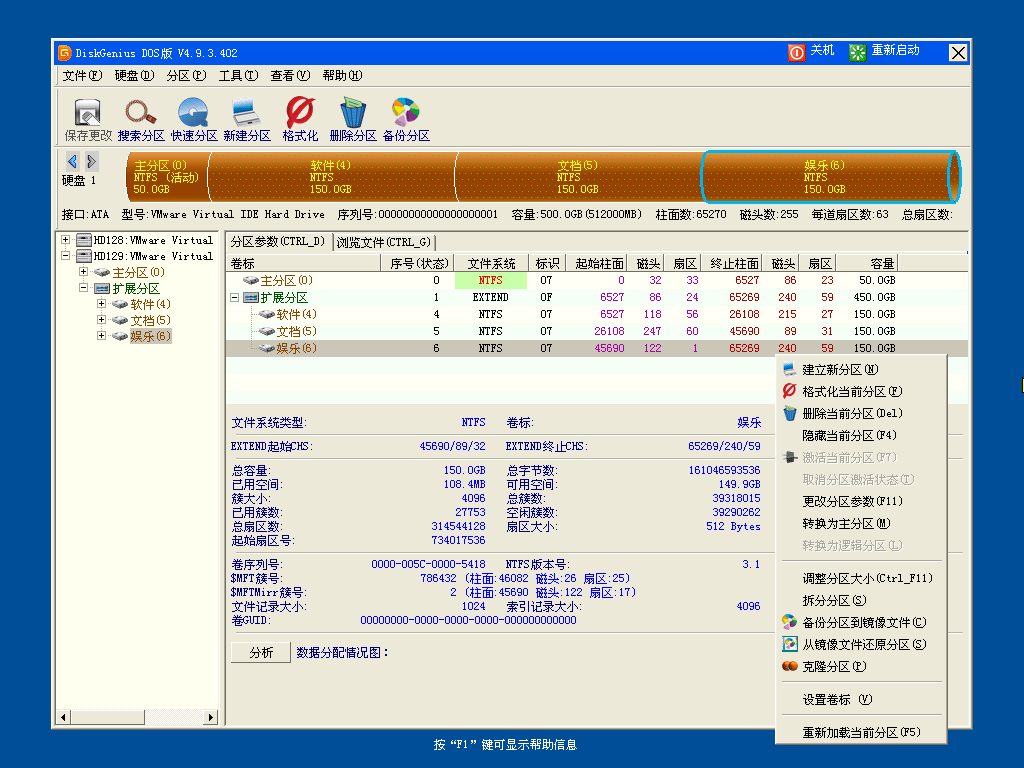Select 主分区(0) row in partition table

coord(596,281)
